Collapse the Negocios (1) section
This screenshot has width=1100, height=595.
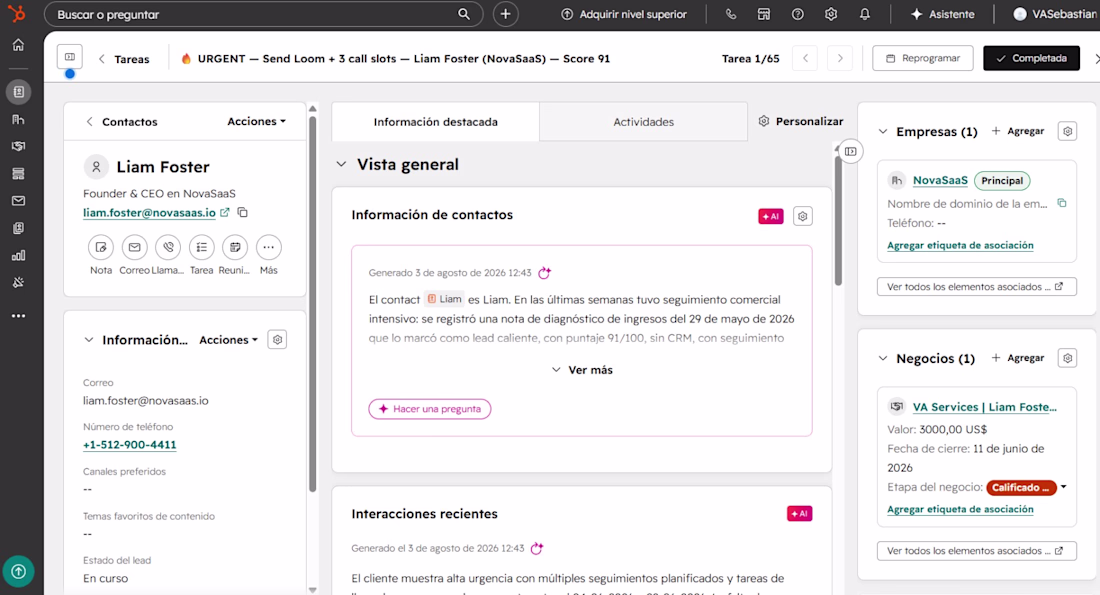883,358
